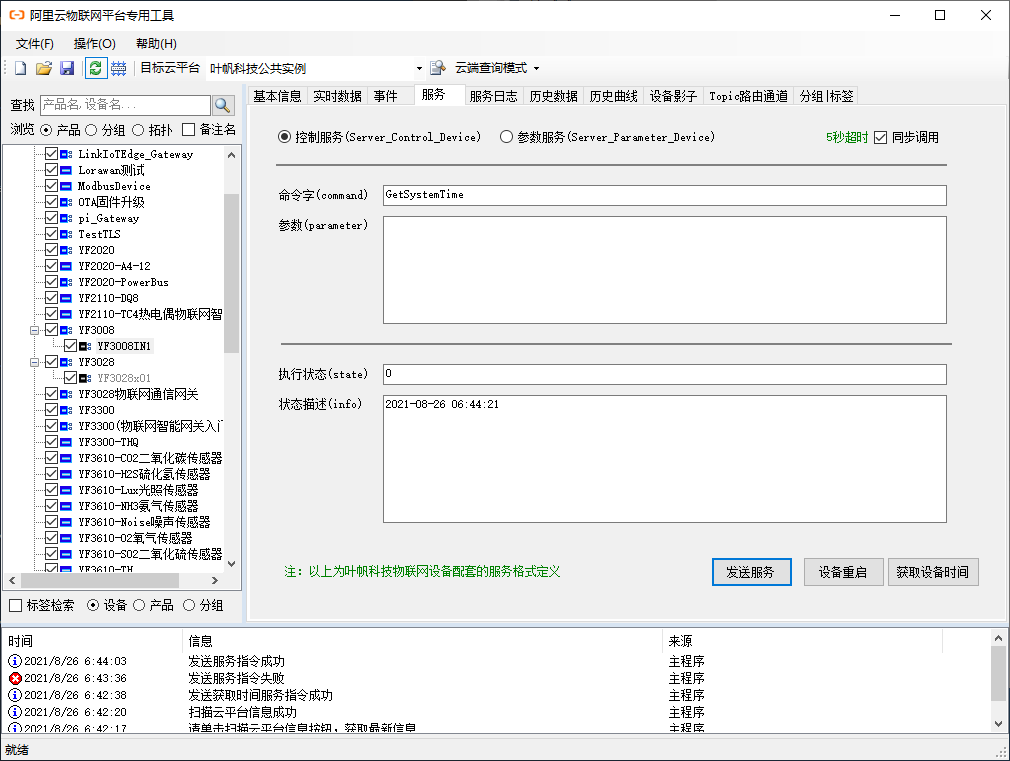Viewport: 1010px width, 761px height.
Task: Uncheck the YF3008IN1 device checkbox
Action: pos(70,346)
